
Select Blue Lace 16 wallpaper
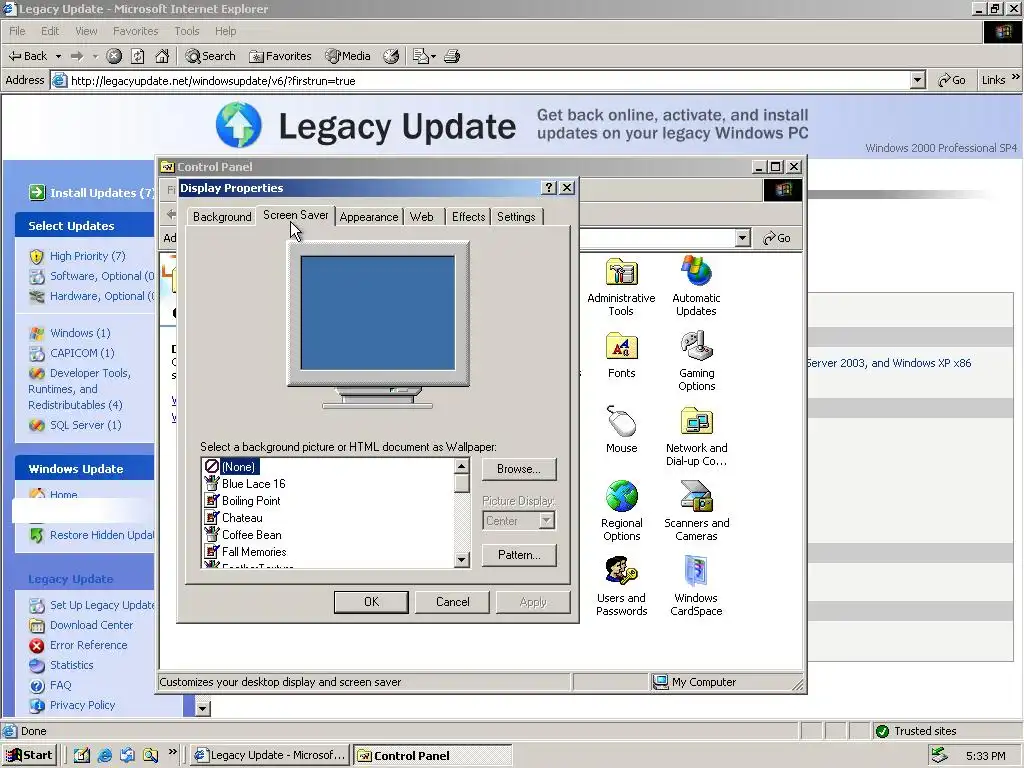(253, 484)
